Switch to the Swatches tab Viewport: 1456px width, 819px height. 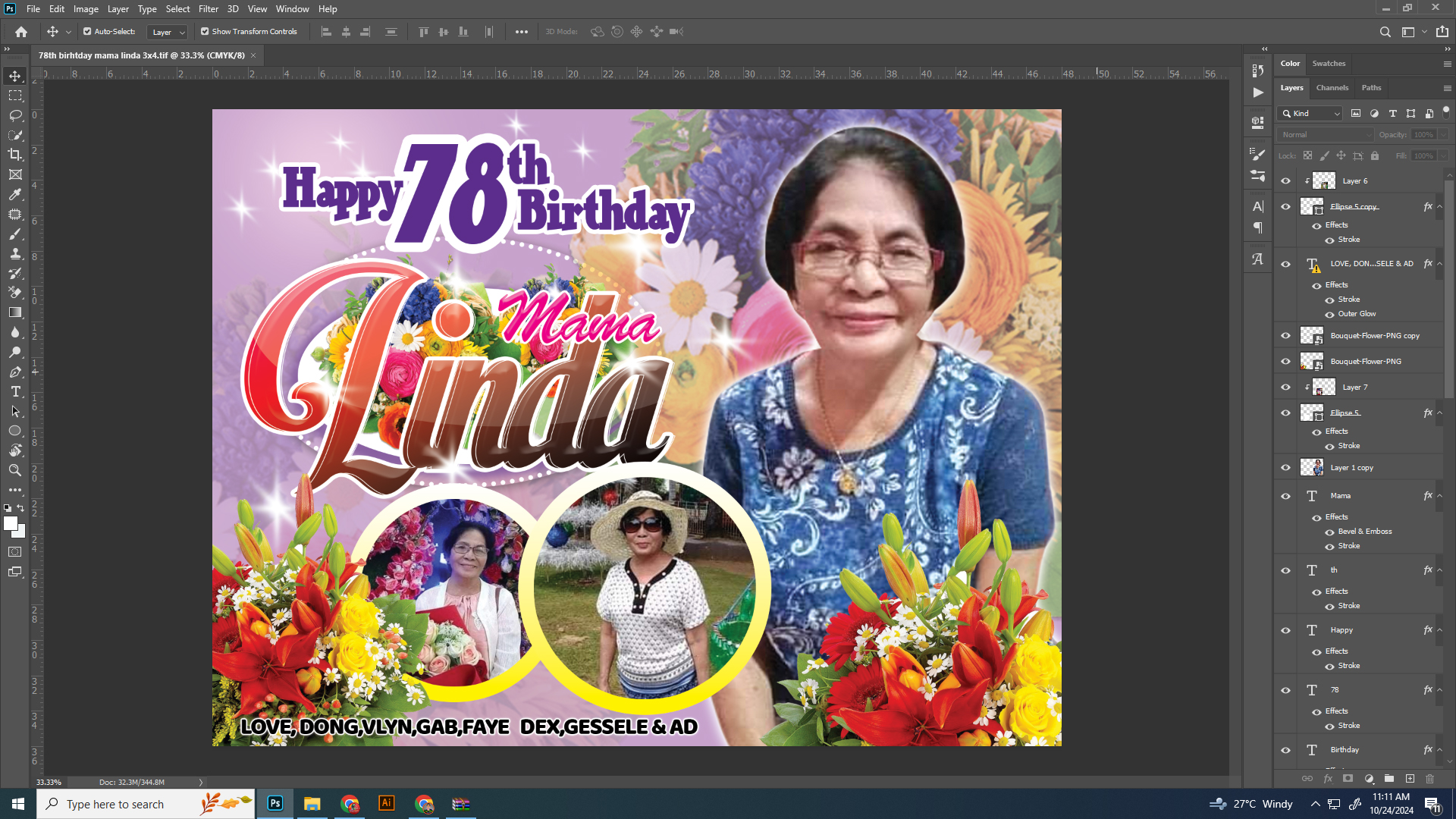[x=1329, y=64]
